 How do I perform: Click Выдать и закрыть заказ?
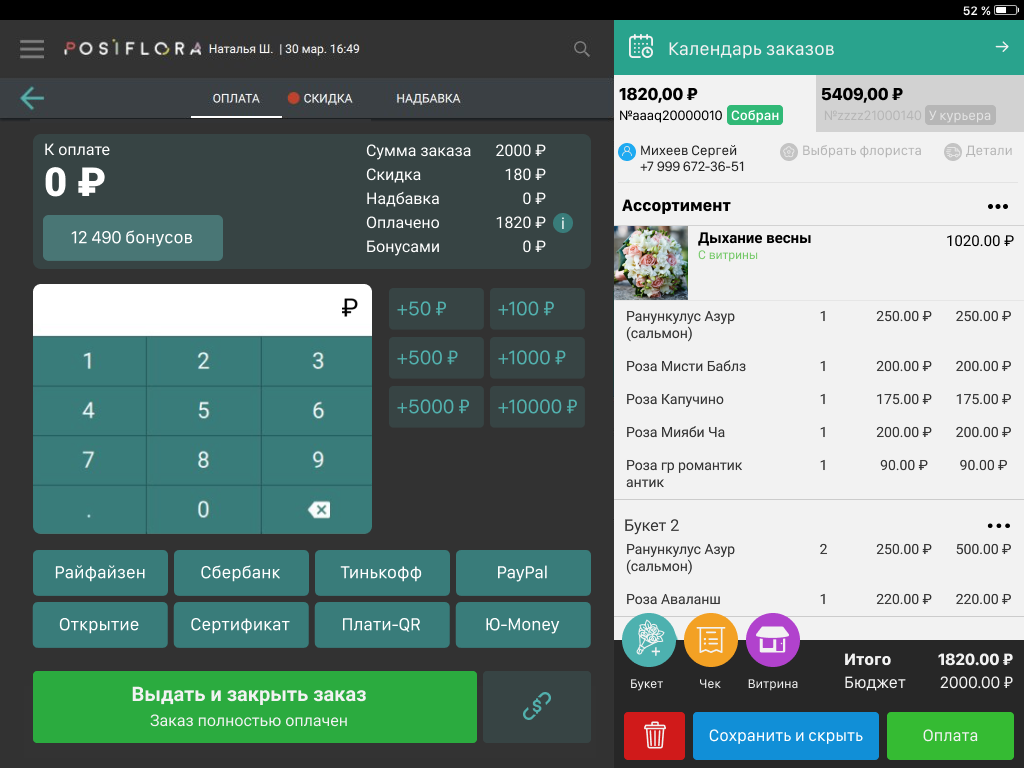255,707
